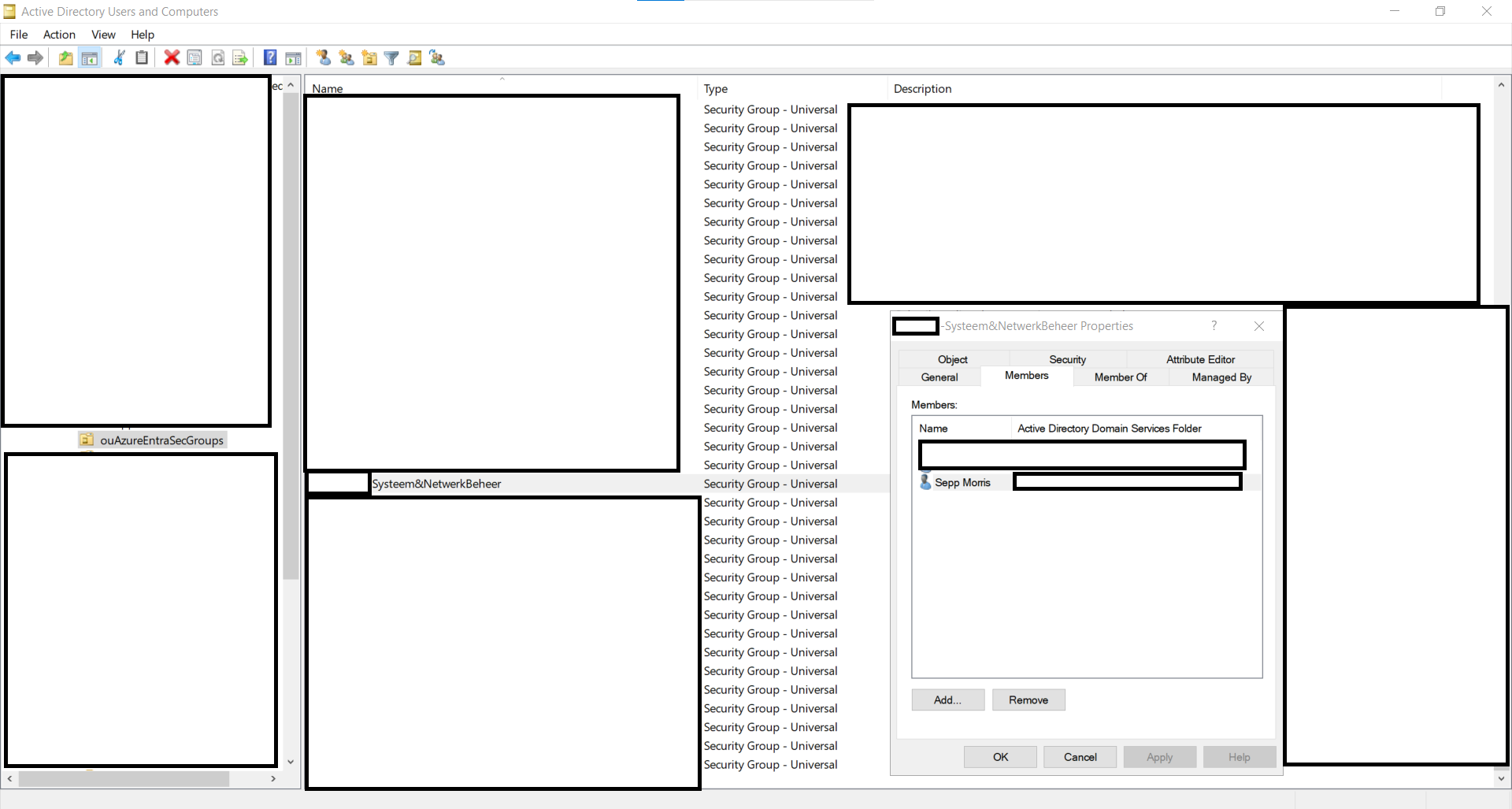The image size is (1512, 809).
Task: Click the OK button in Properties dialog
Action: (x=1000, y=757)
